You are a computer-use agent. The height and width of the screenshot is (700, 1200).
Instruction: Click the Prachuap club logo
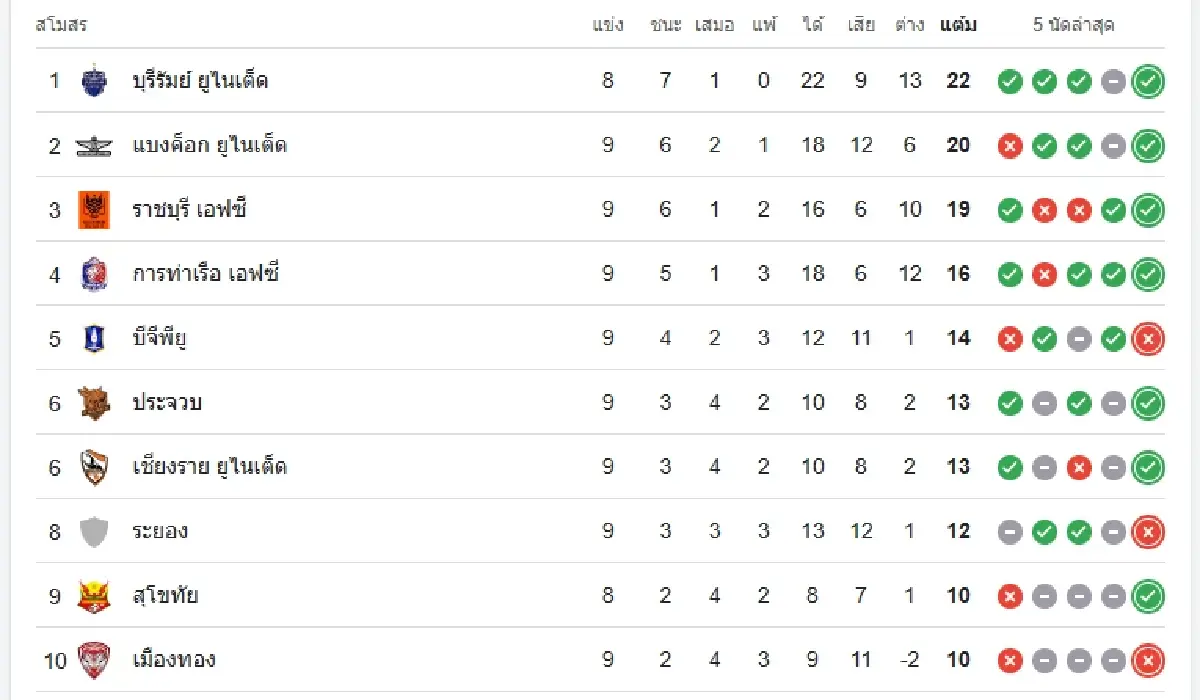click(93, 403)
